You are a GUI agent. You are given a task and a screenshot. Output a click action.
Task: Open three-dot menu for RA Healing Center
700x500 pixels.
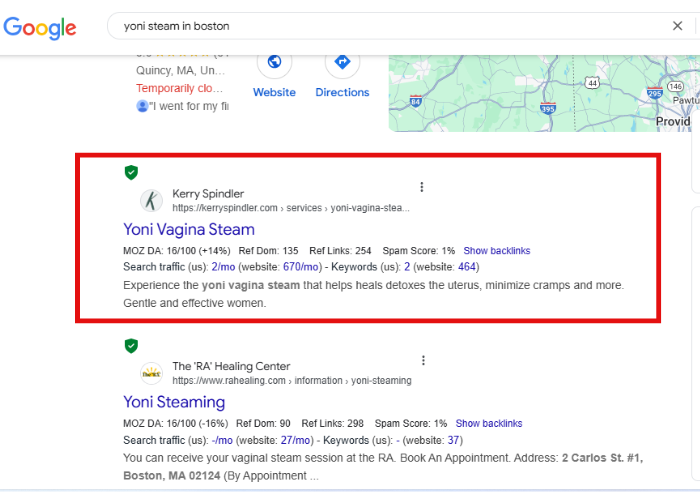424,361
